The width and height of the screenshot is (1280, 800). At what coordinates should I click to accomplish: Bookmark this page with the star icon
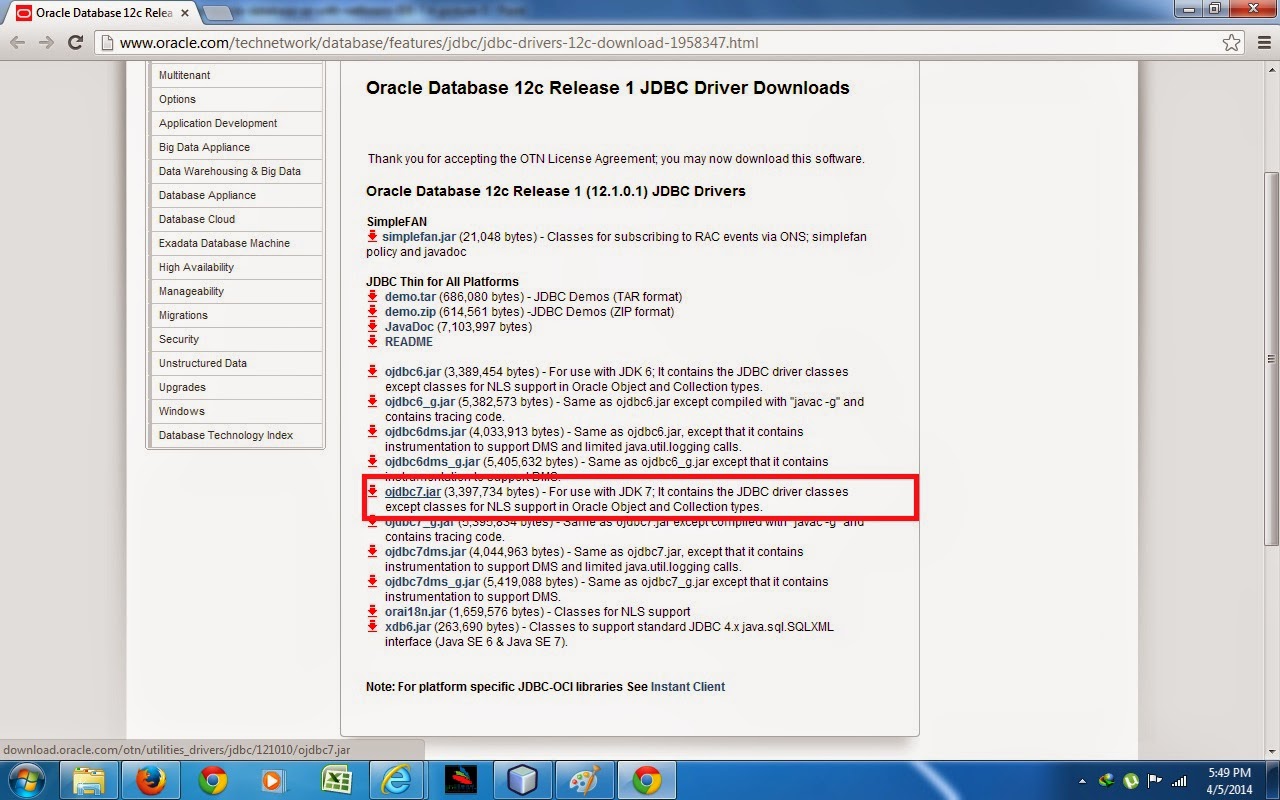(1232, 43)
